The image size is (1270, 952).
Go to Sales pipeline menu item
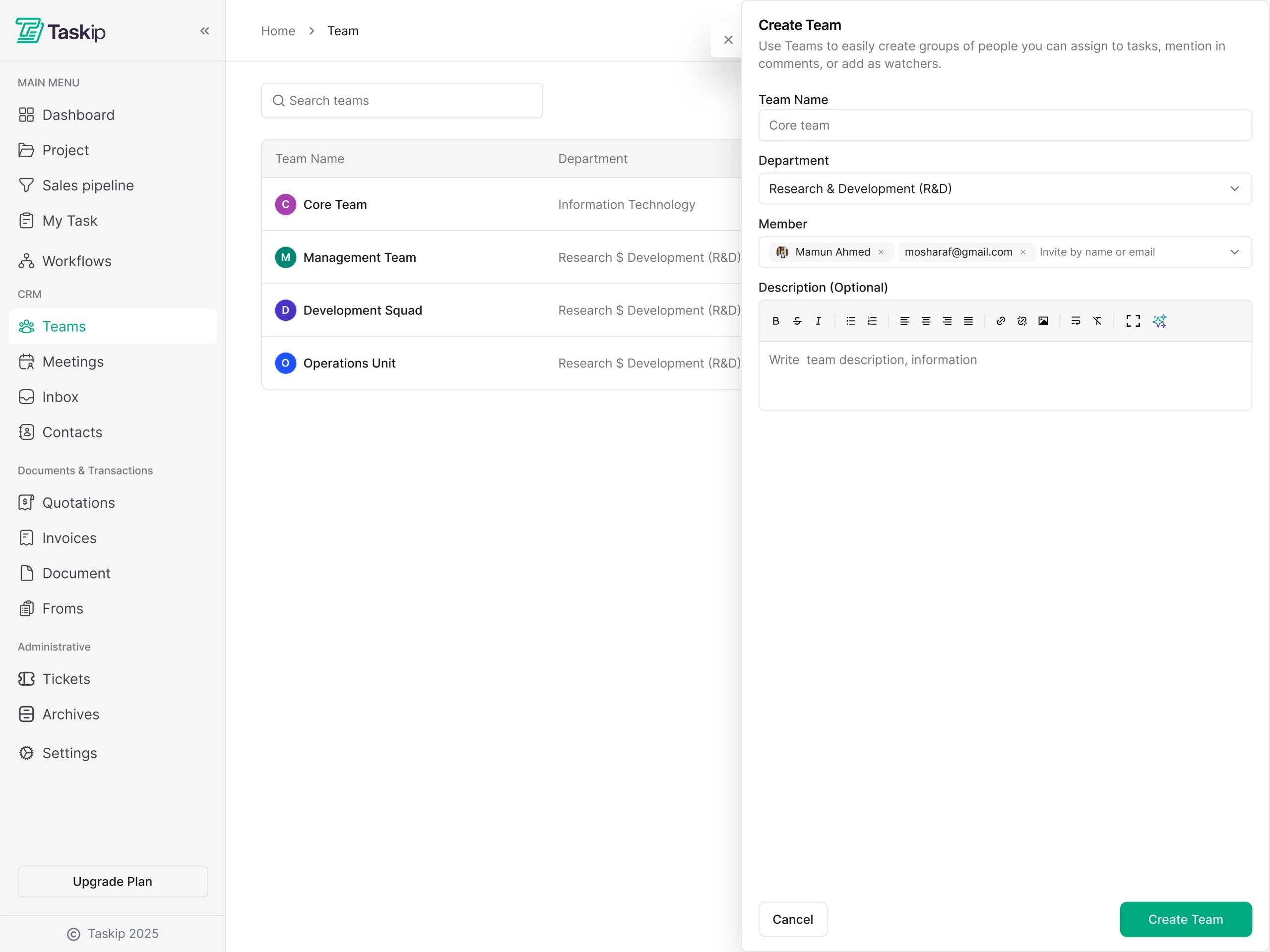coord(88,185)
